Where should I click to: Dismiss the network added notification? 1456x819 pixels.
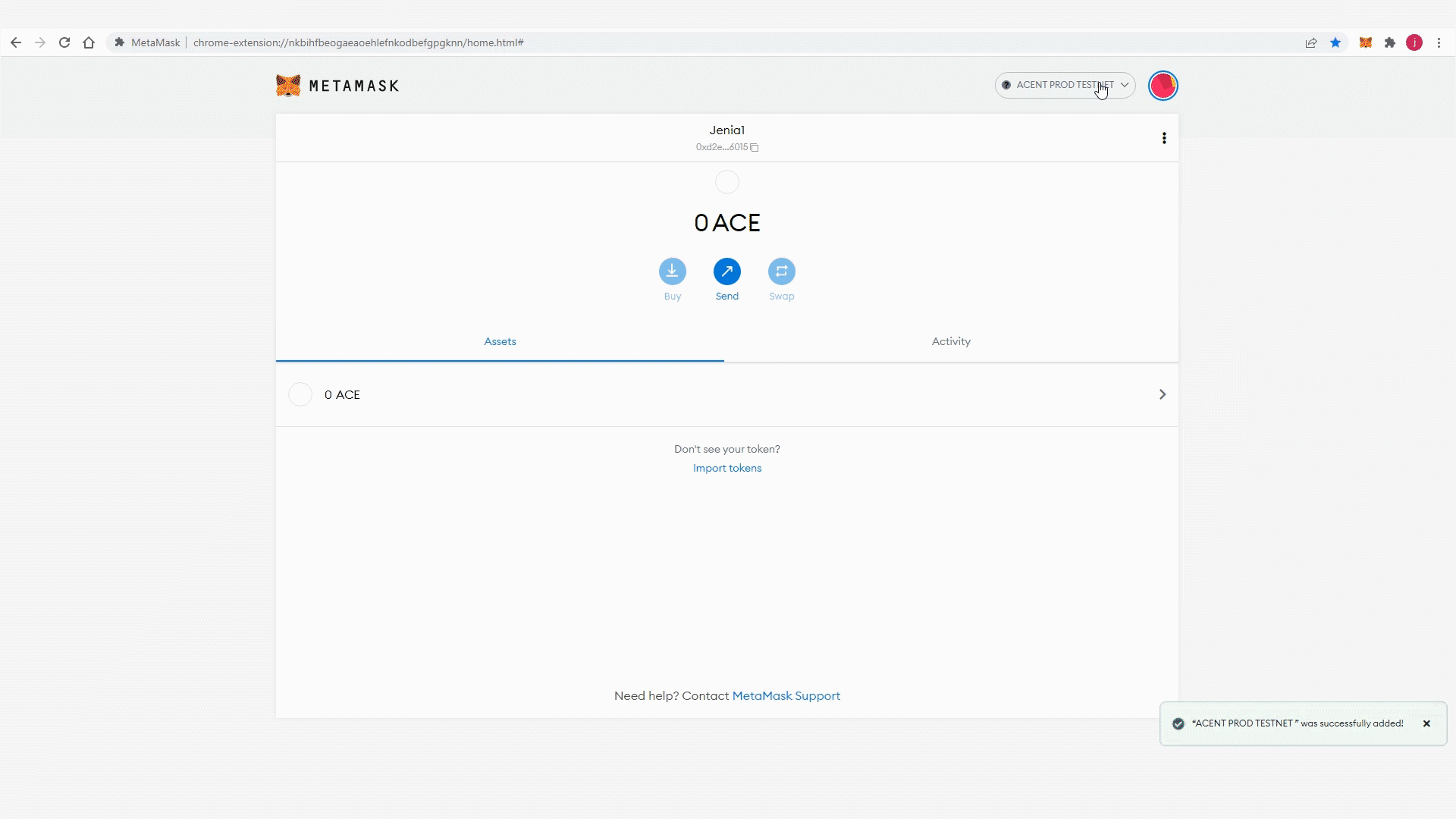pyautogui.click(x=1426, y=723)
